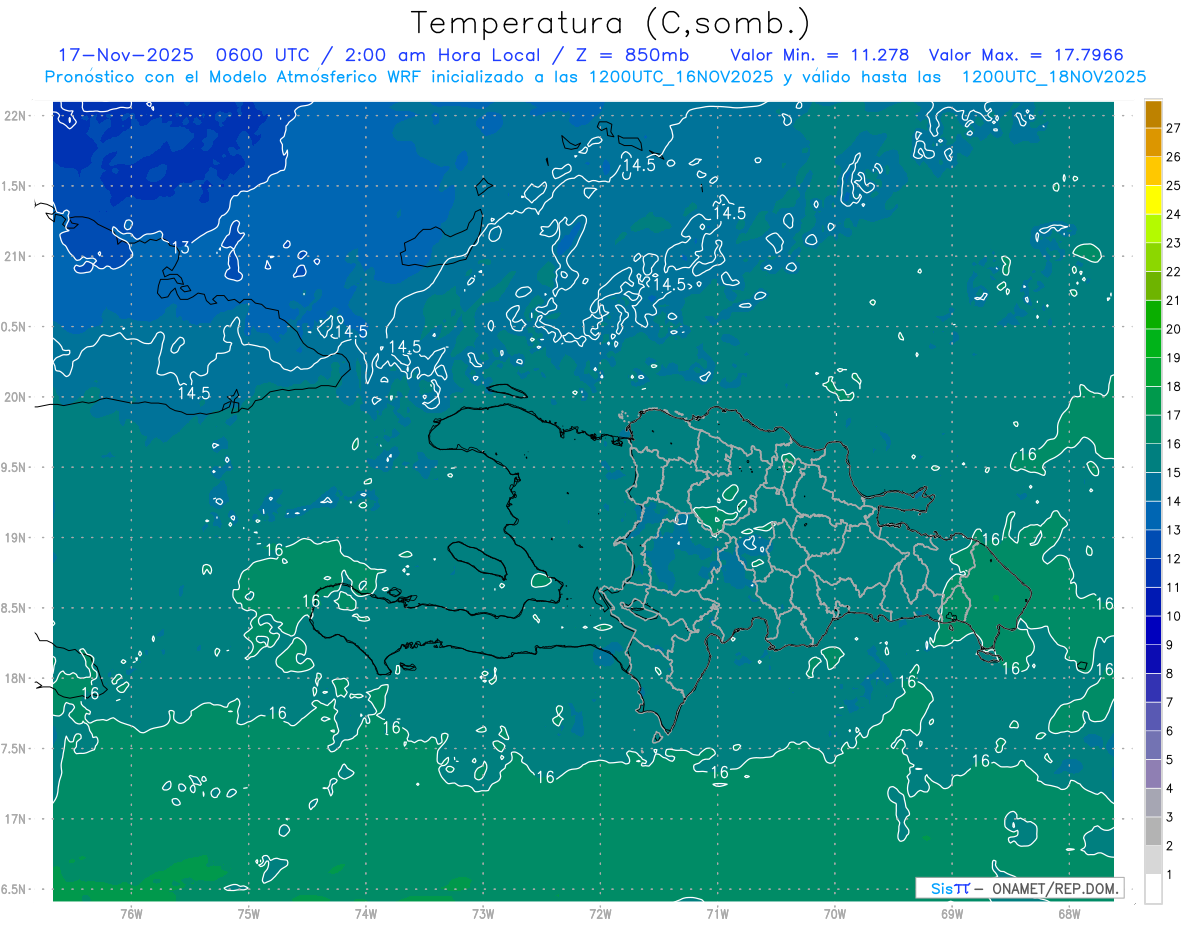Click the 68W longitude axis label
The height and width of the screenshot is (927, 1200).
pyautogui.click(x=1068, y=913)
